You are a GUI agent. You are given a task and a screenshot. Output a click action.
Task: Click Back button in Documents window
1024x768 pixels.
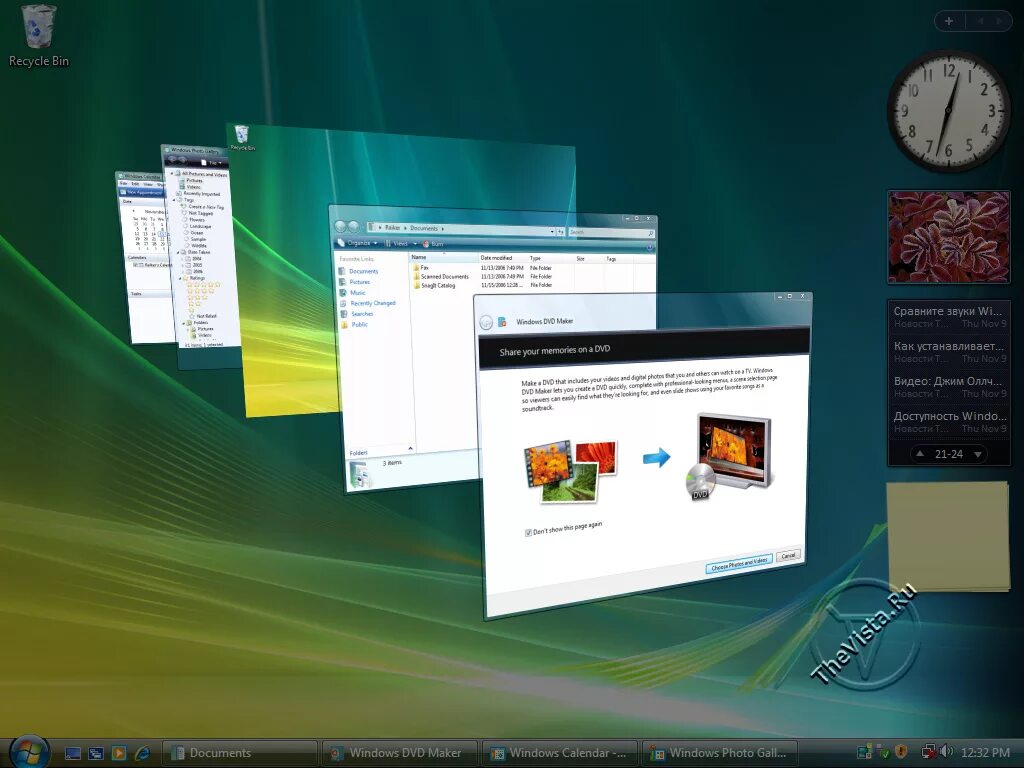(340, 226)
